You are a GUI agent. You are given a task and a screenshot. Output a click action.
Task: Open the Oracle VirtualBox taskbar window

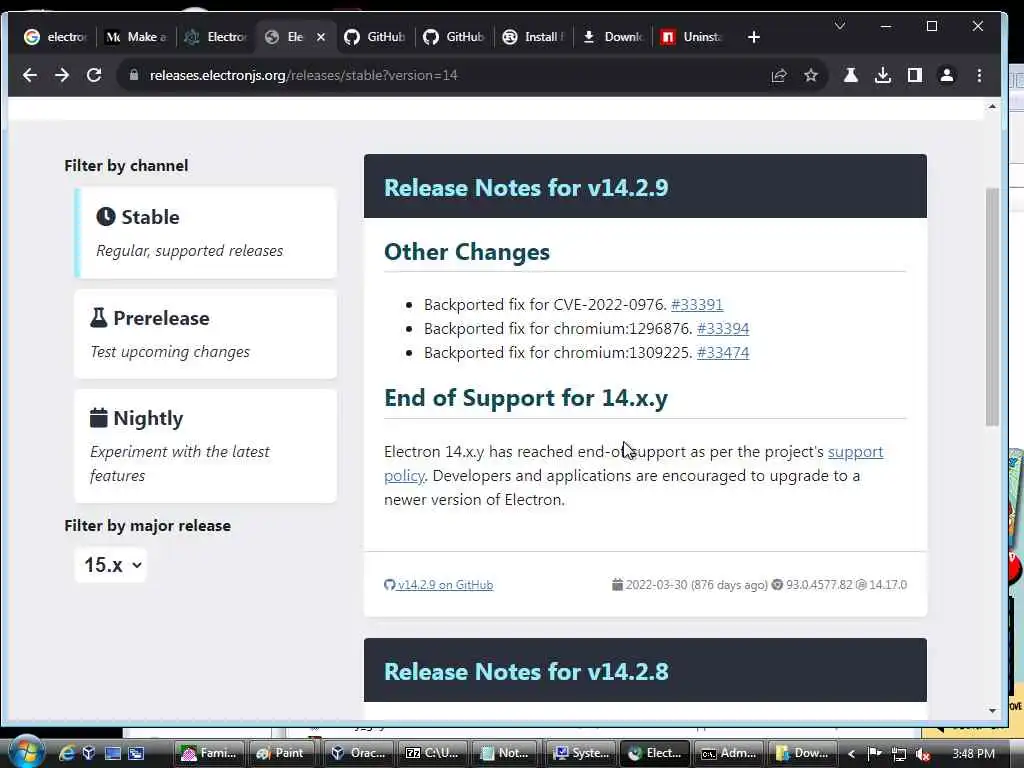tap(358, 754)
